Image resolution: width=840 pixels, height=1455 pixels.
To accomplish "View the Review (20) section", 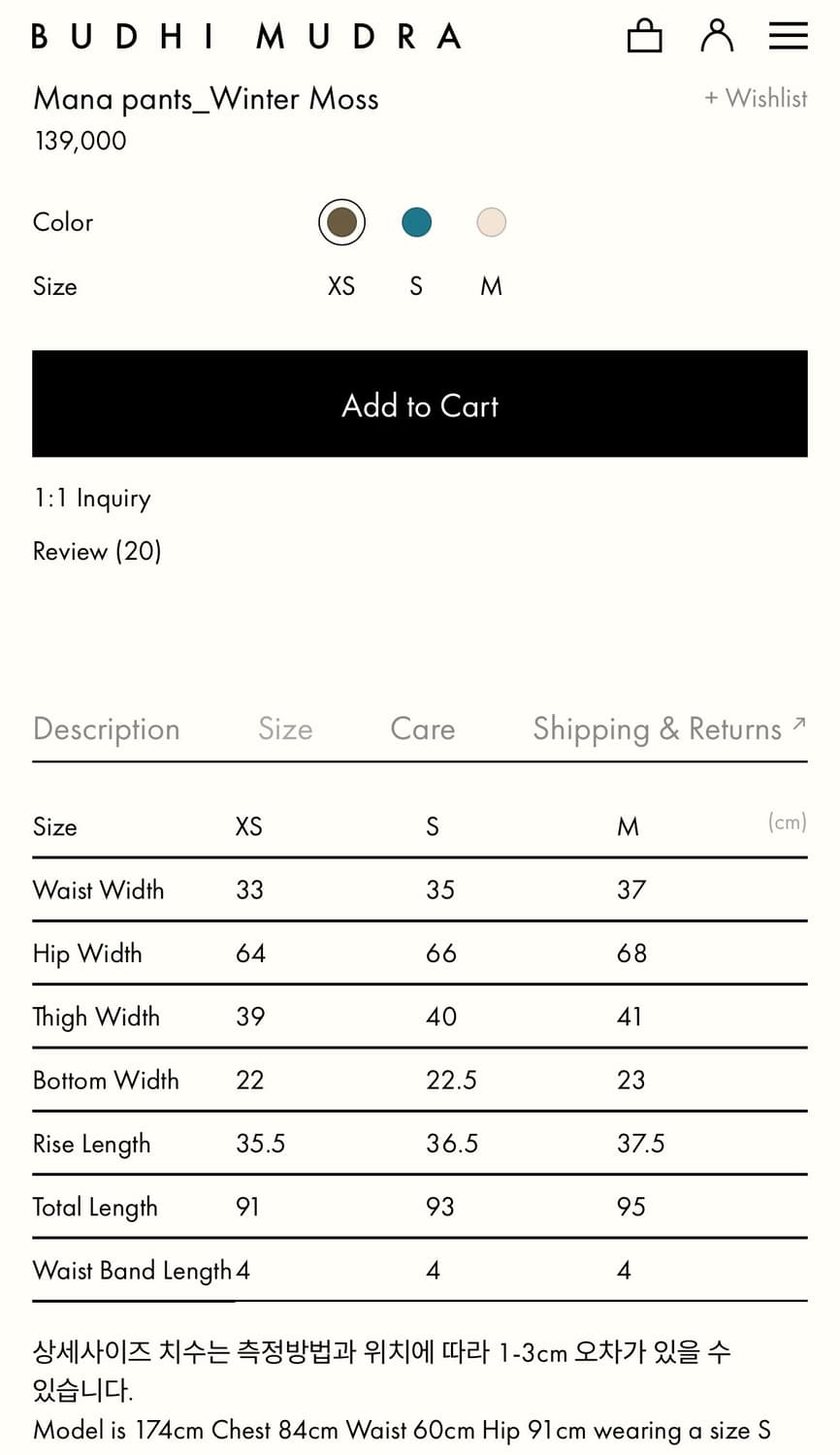I will click(97, 551).
